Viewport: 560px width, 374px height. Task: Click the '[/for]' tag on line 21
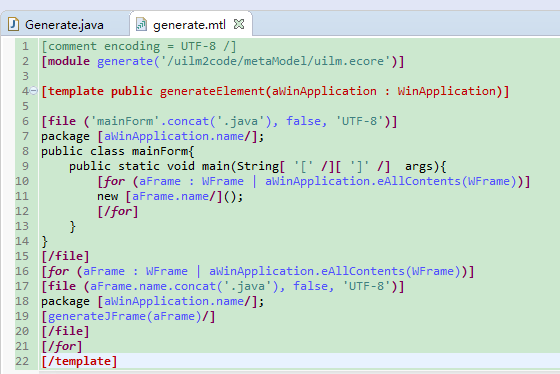62,346
